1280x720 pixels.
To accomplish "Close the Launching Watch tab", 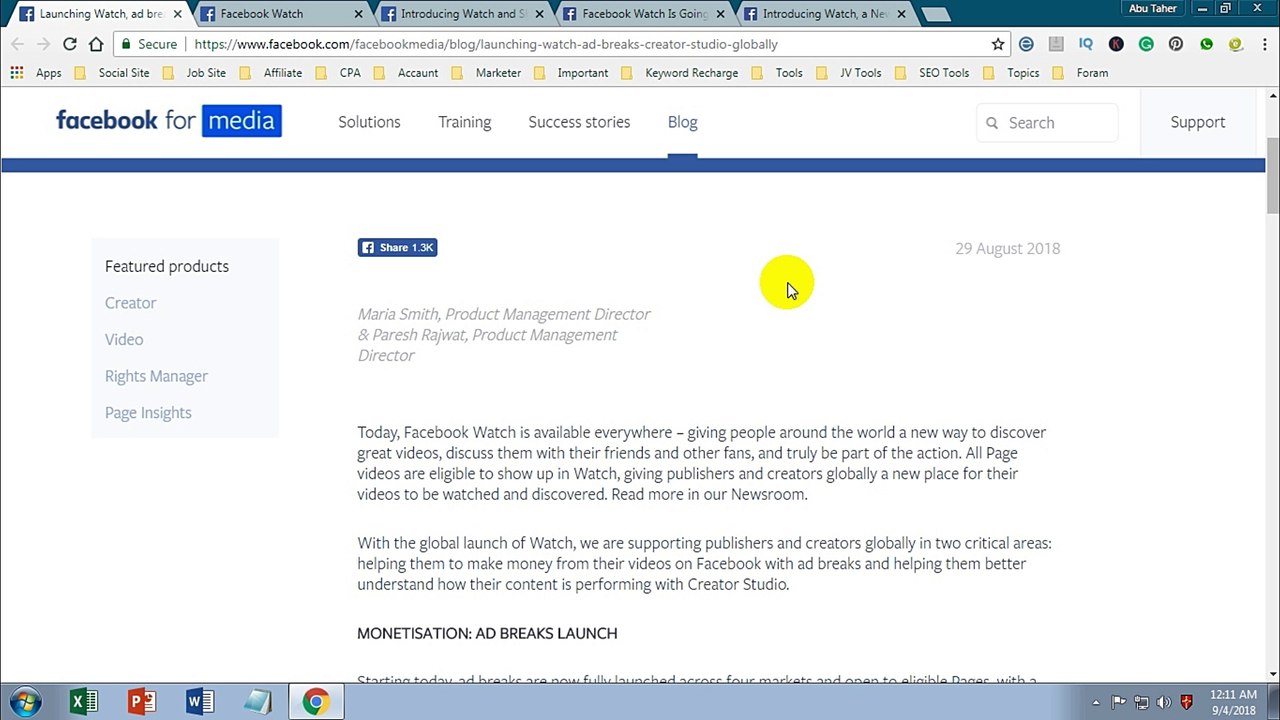I will [178, 14].
